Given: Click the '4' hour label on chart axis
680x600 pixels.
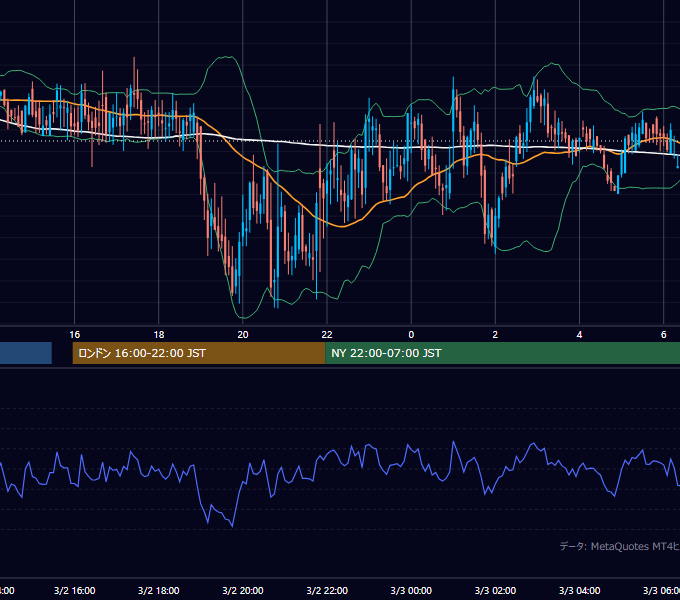Looking at the screenshot, I should click(579, 335).
